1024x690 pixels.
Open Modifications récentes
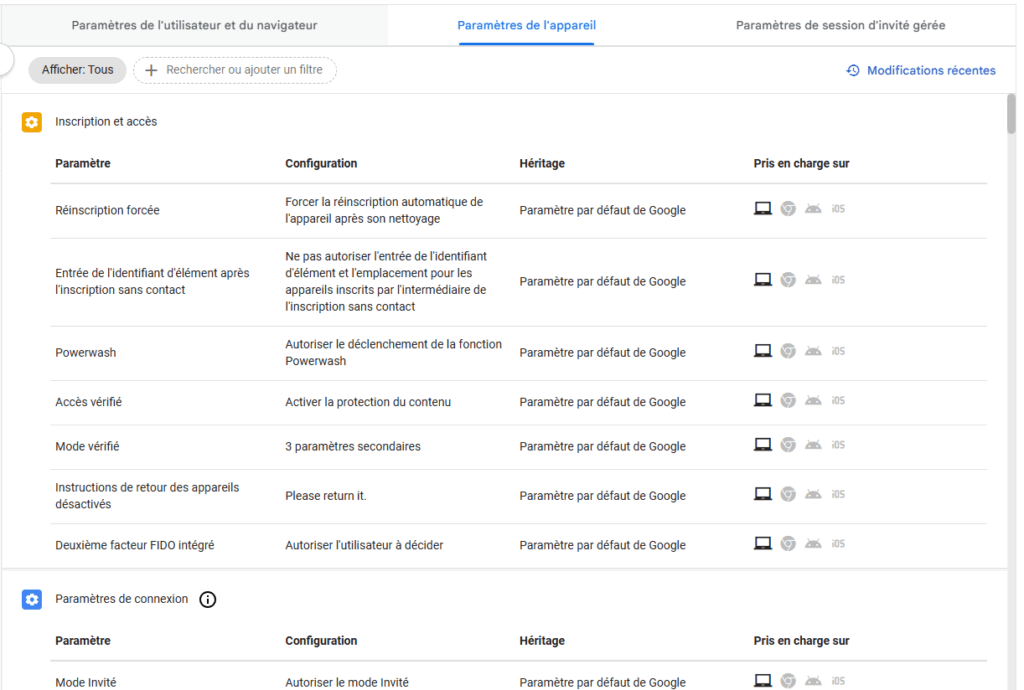(x=921, y=70)
